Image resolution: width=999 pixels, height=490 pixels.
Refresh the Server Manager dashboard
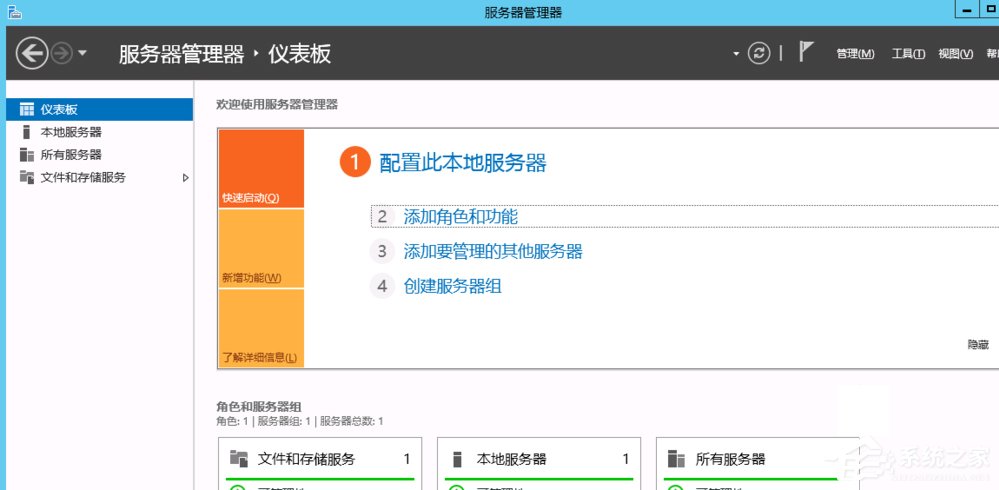coord(759,53)
